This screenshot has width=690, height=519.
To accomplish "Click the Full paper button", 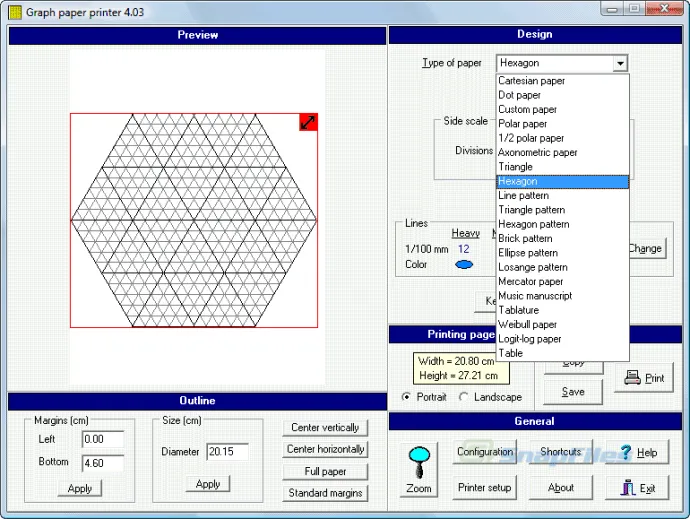I will tap(325, 471).
